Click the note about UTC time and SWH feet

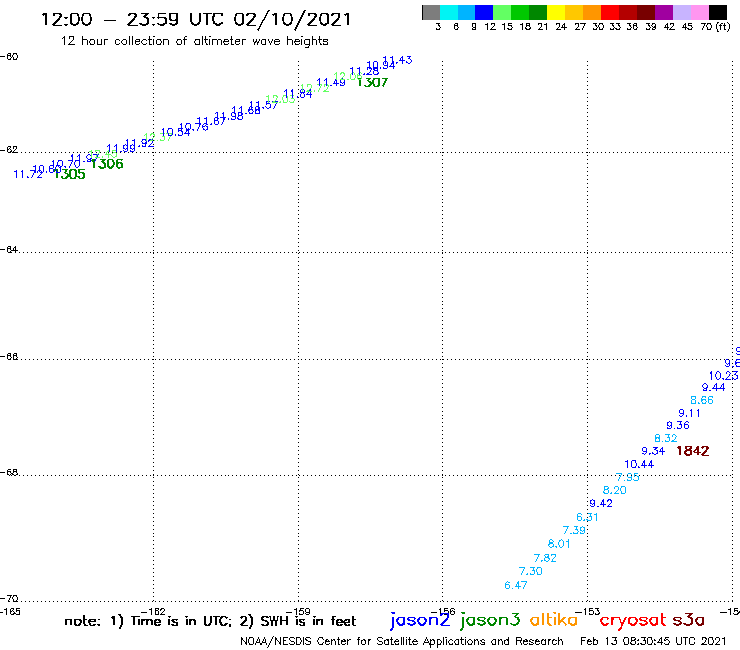210,621
